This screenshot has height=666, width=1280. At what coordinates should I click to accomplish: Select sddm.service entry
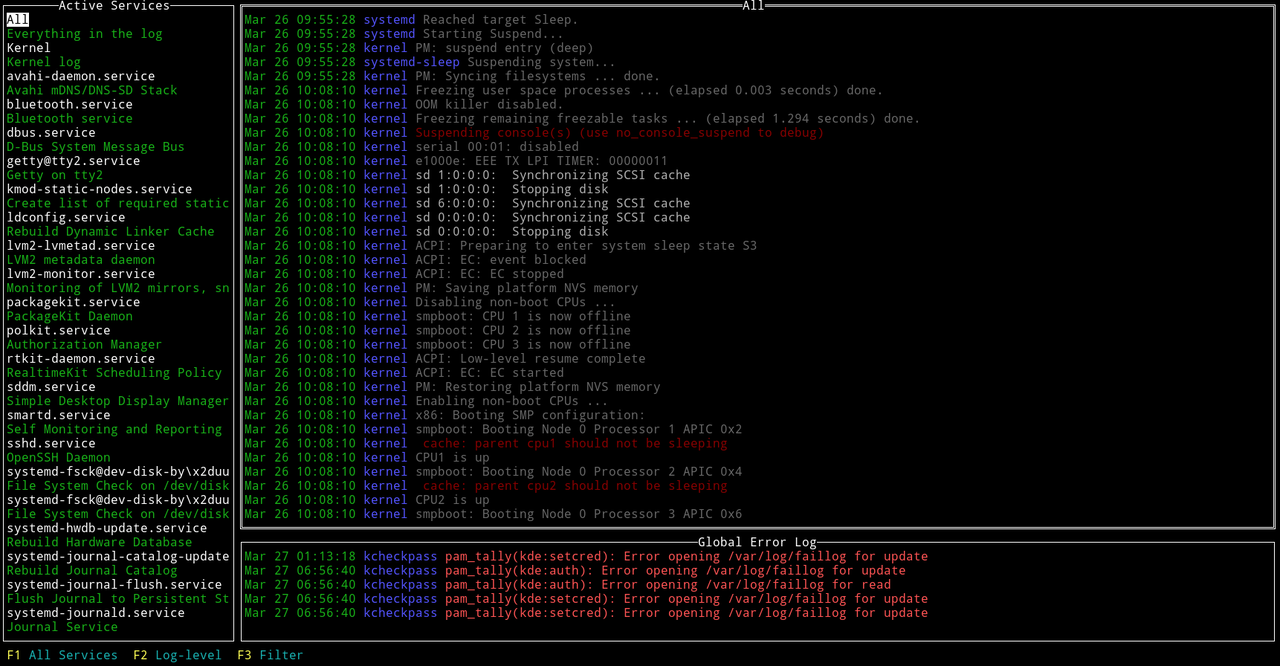coord(51,386)
